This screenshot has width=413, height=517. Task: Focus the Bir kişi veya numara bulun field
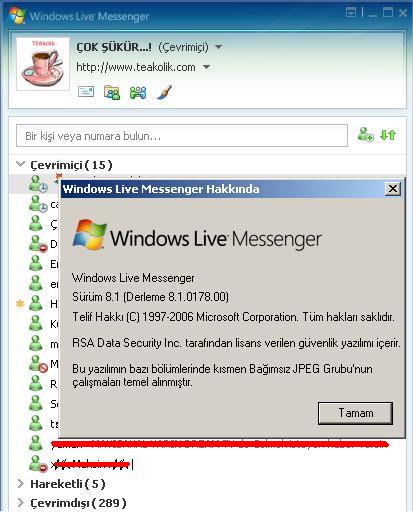coord(182,136)
